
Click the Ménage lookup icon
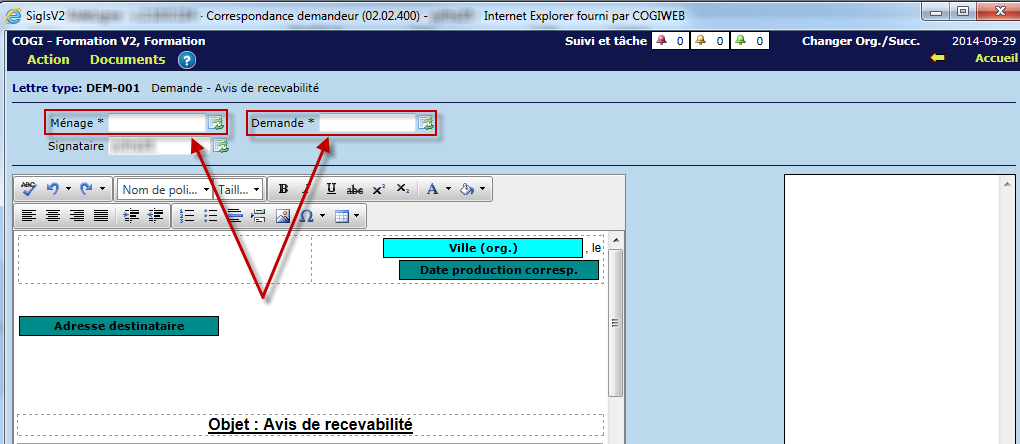(215, 123)
